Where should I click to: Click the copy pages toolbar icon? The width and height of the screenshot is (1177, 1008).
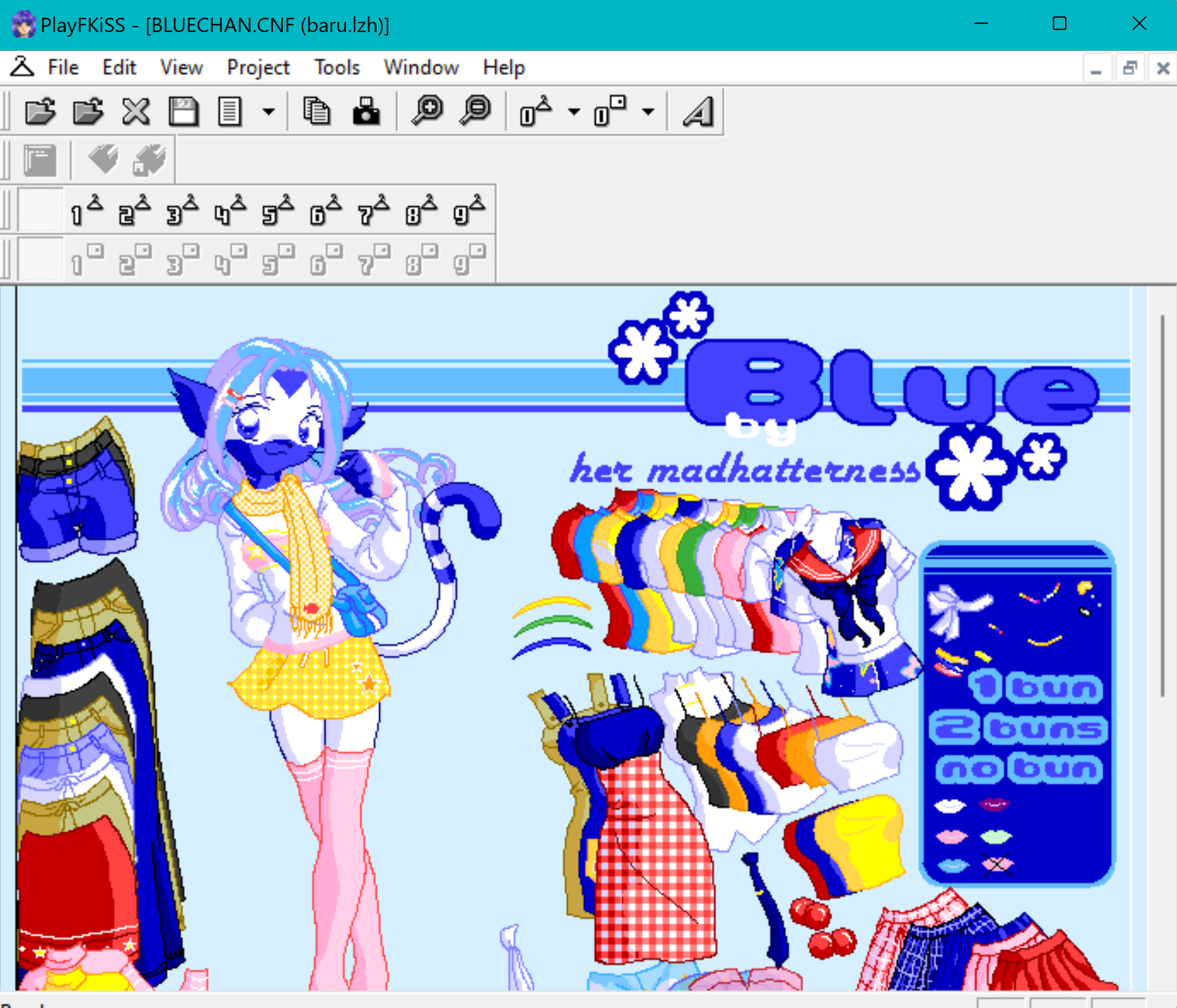[317, 111]
